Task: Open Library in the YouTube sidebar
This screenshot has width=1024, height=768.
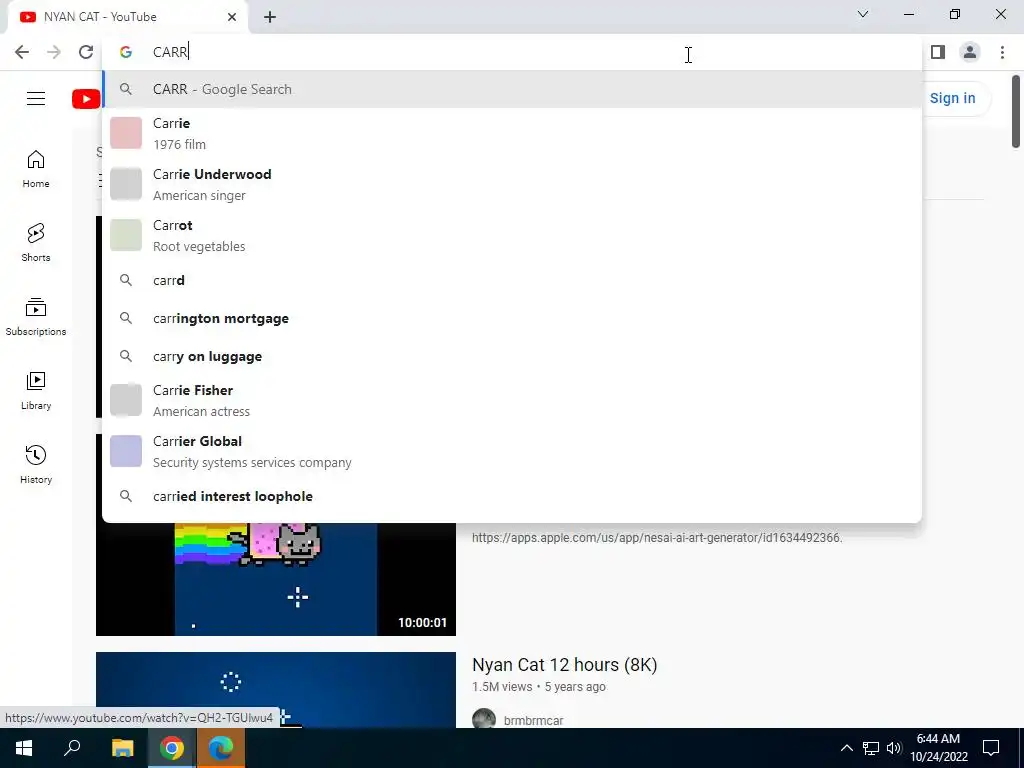Action: point(36,391)
